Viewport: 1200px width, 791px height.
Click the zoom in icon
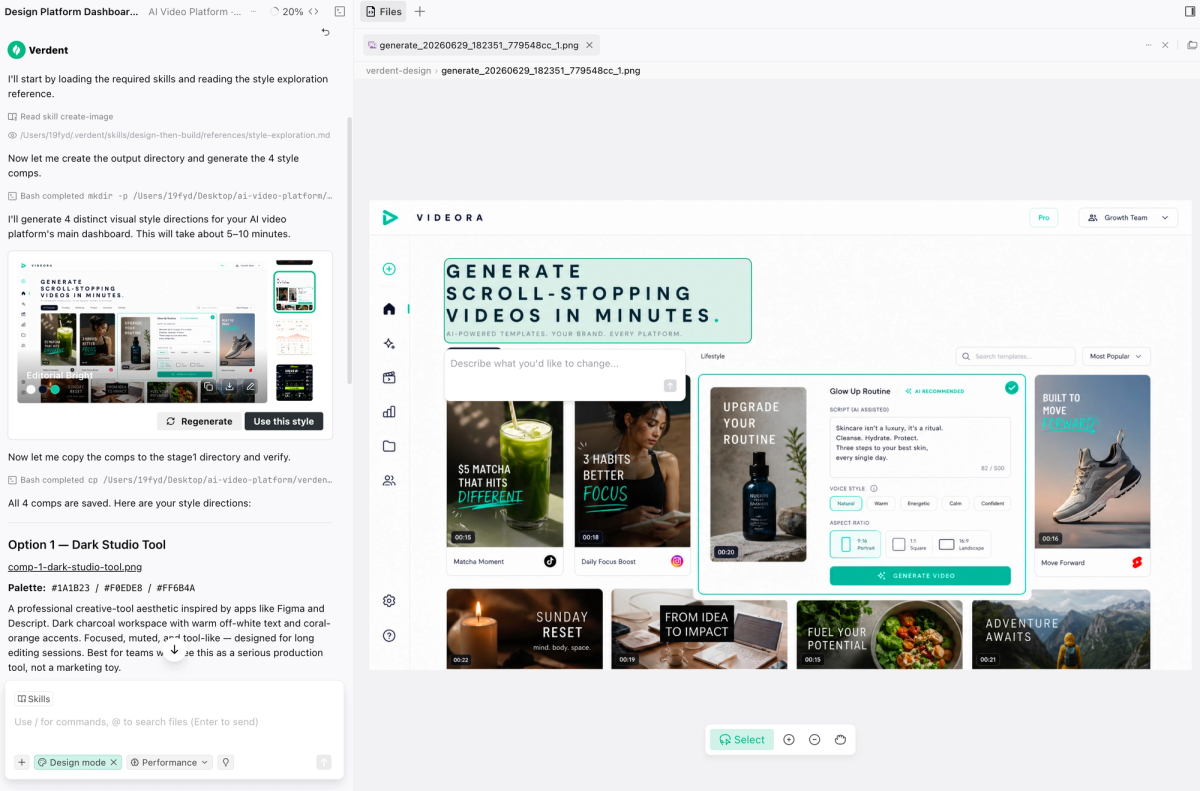click(789, 740)
